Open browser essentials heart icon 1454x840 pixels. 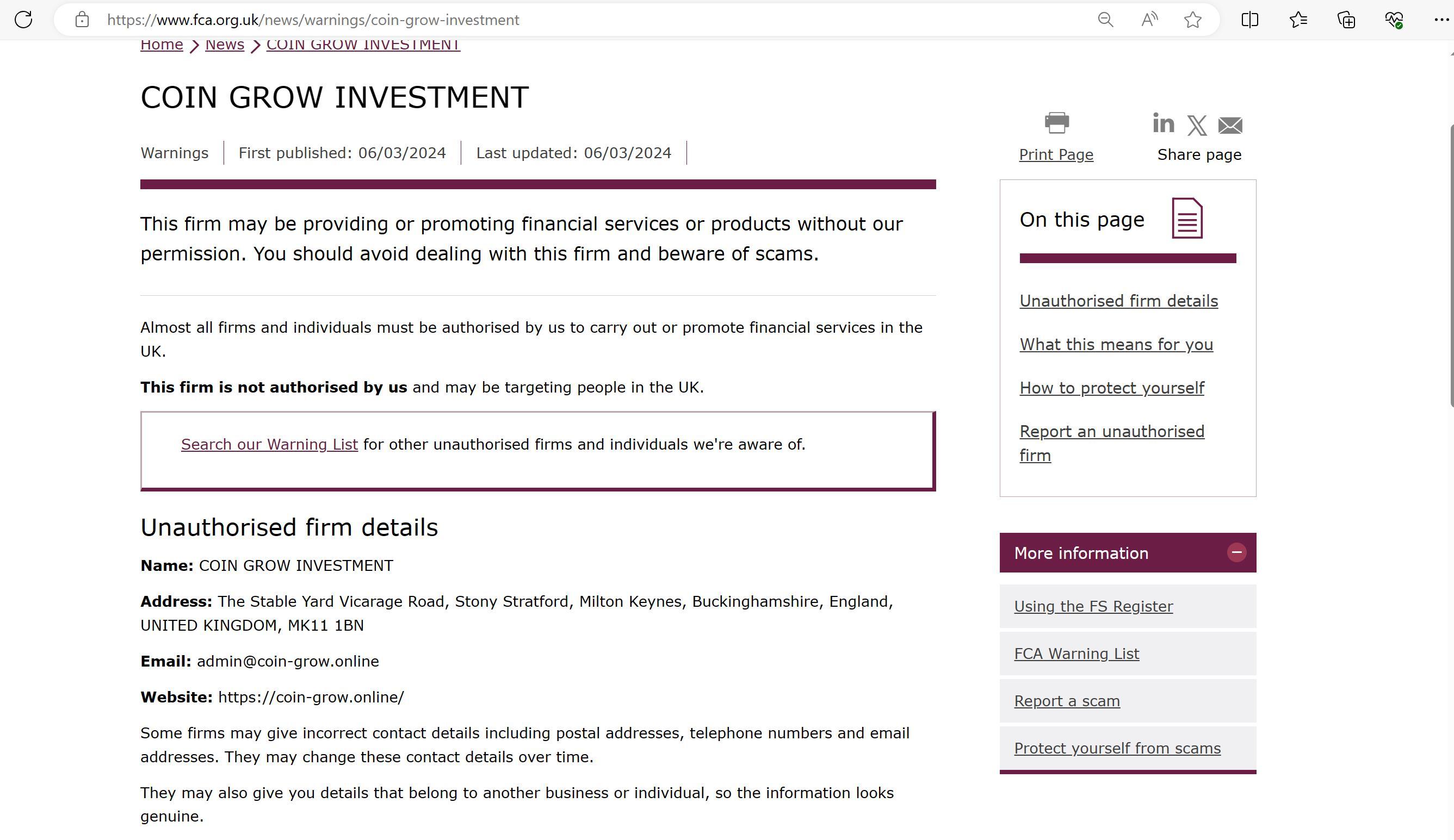pos(1394,20)
